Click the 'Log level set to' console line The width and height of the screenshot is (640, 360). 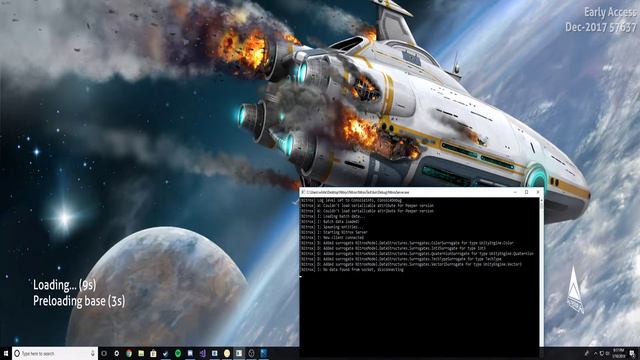[351, 200]
